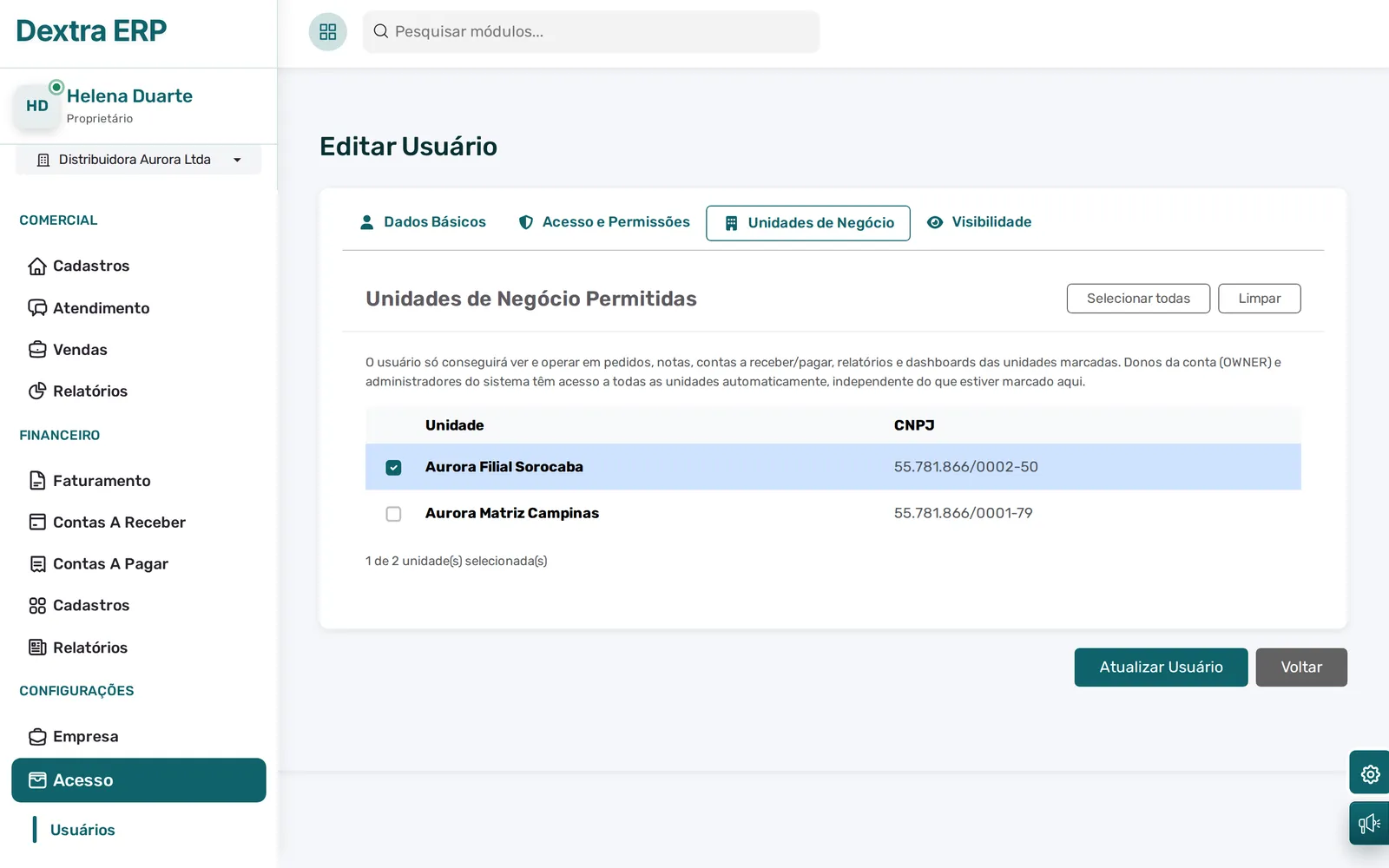Click the Cadastros grid icon under Financeiro
This screenshot has height=868, width=1389.
point(37,606)
